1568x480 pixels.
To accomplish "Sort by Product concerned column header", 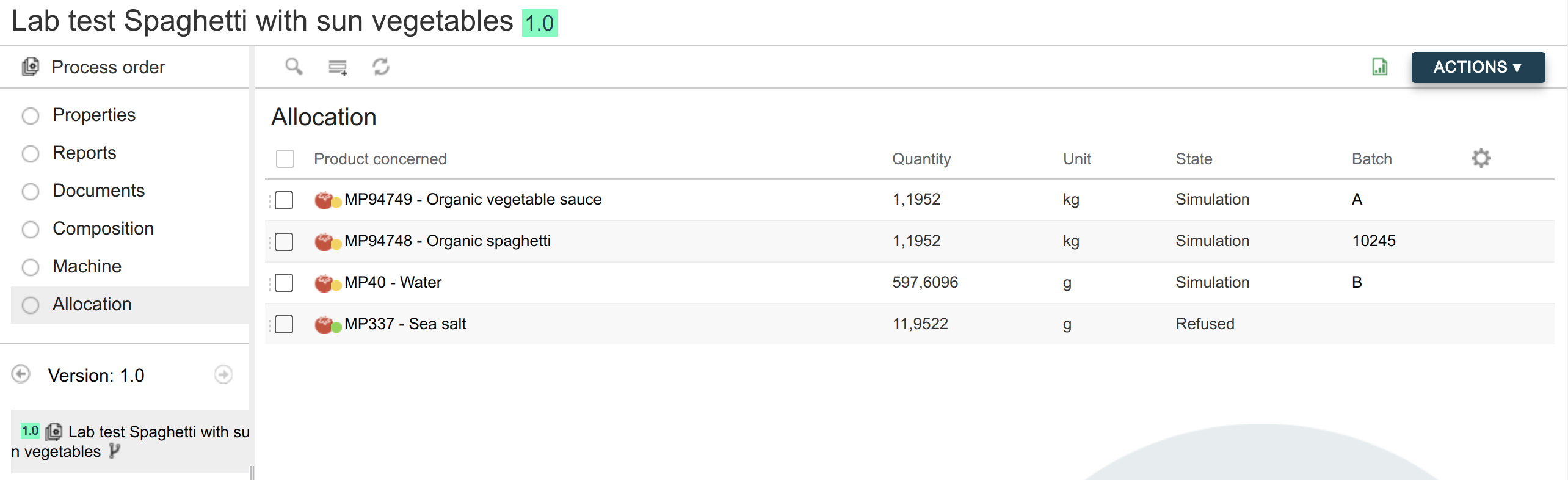I will tap(380, 159).
